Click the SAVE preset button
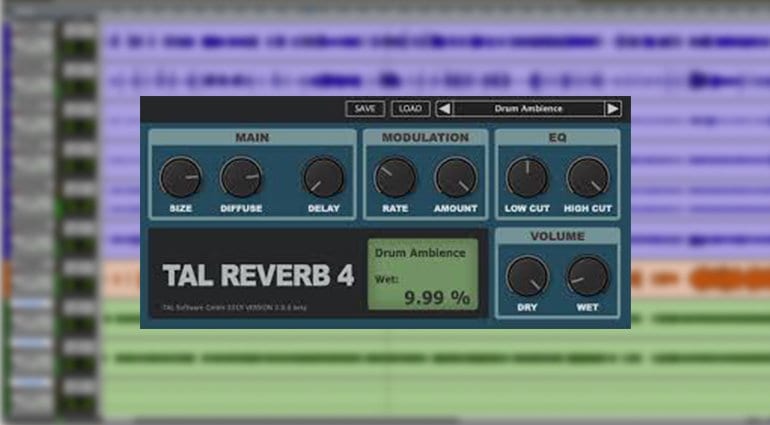Screen dimensions: 770x425 tap(365, 109)
